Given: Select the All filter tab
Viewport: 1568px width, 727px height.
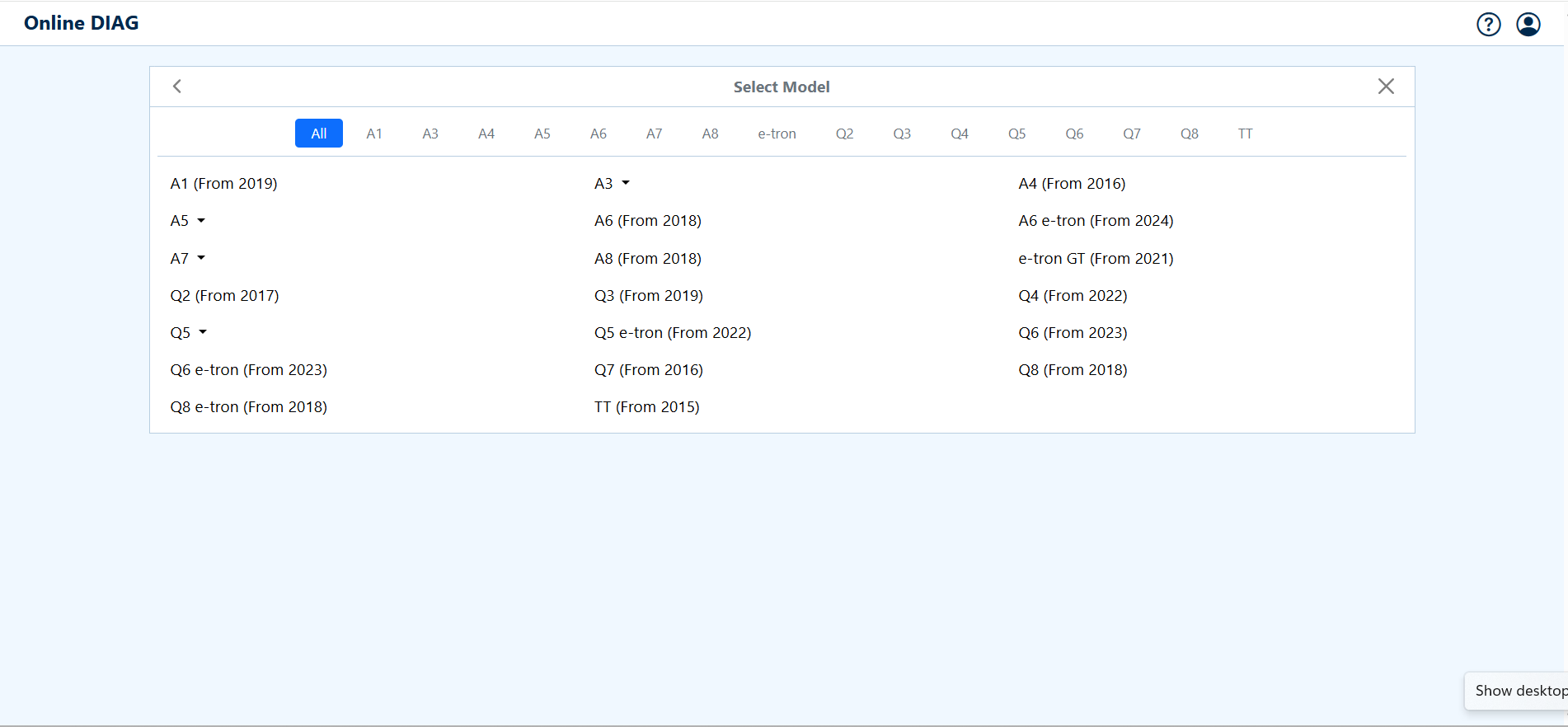Looking at the screenshot, I should coord(318,134).
